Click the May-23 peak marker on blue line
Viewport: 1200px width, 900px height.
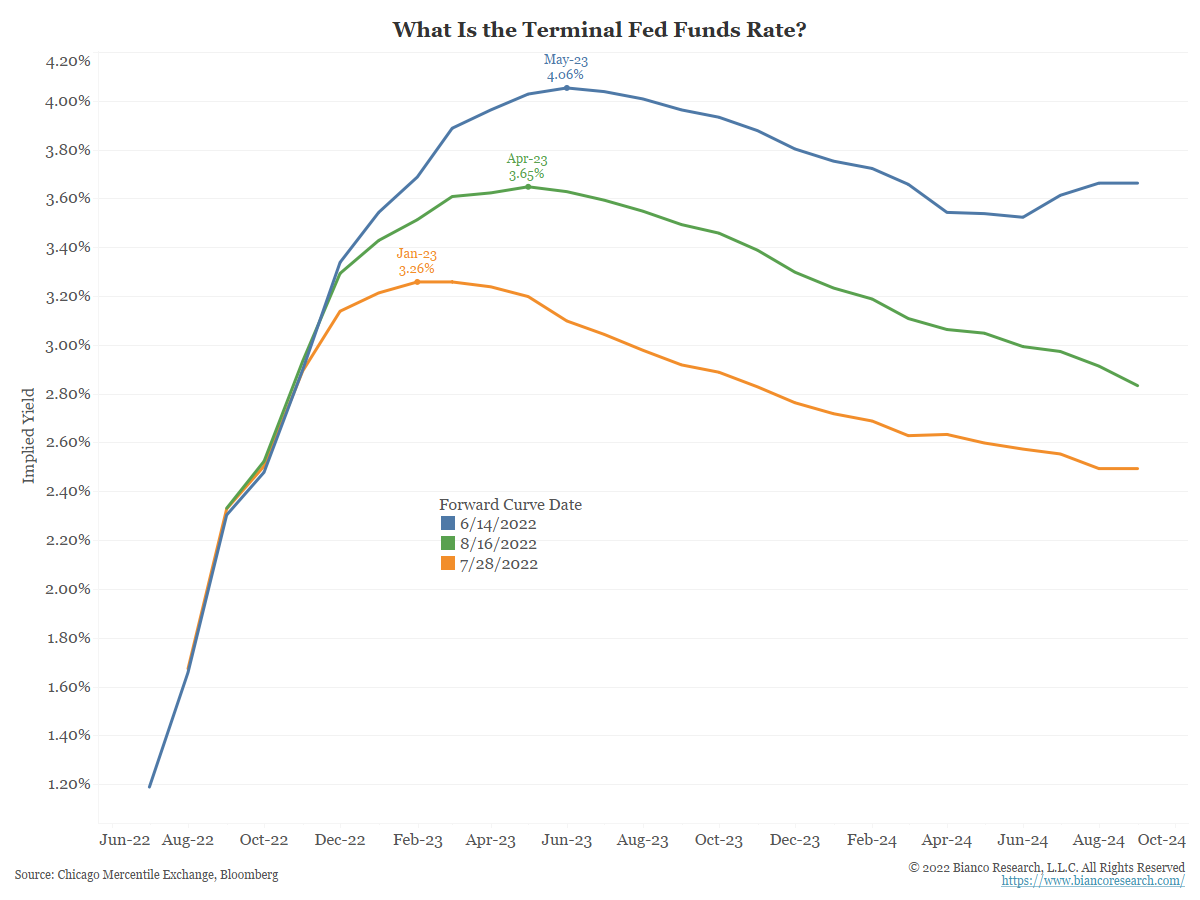tap(567, 88)
